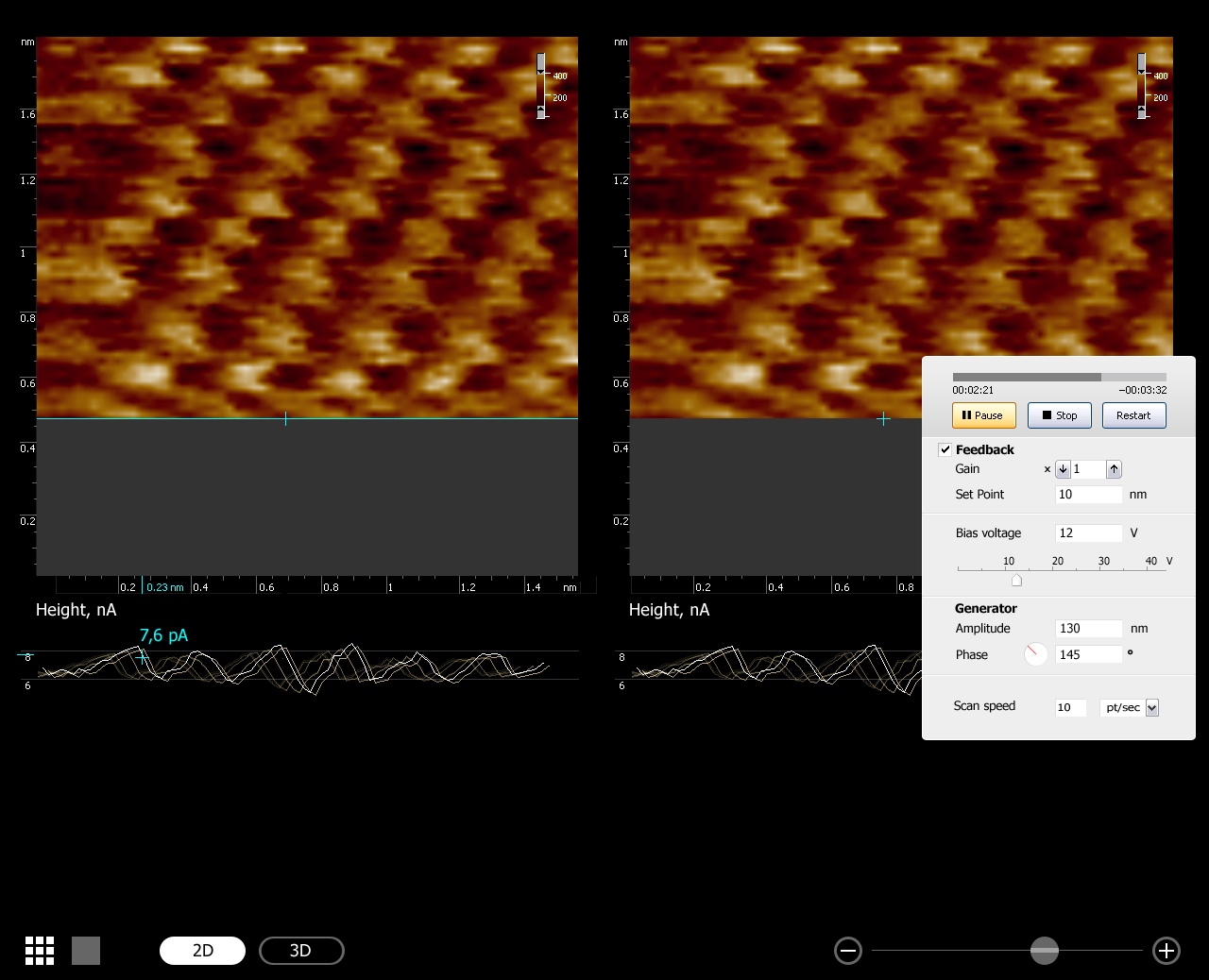Select single-pane view square icon

tap(86, 951)
